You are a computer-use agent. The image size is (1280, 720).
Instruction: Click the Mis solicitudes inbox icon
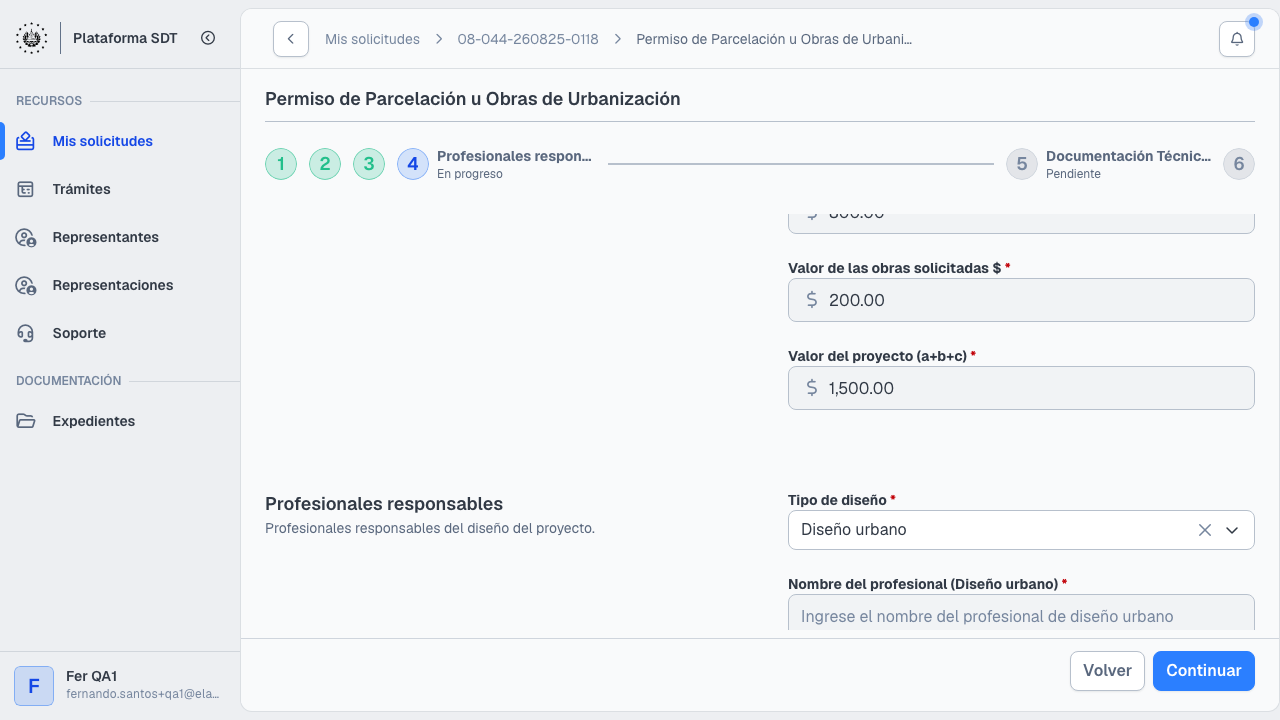[x=26, y=141]
